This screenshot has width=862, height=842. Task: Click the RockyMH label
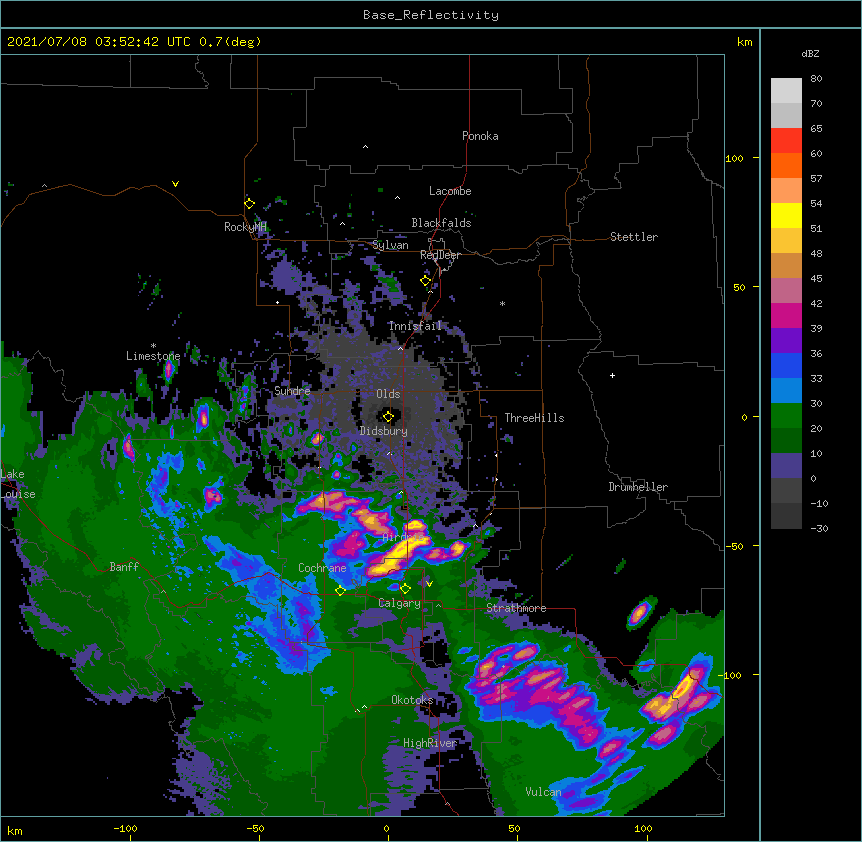point(245,227)
